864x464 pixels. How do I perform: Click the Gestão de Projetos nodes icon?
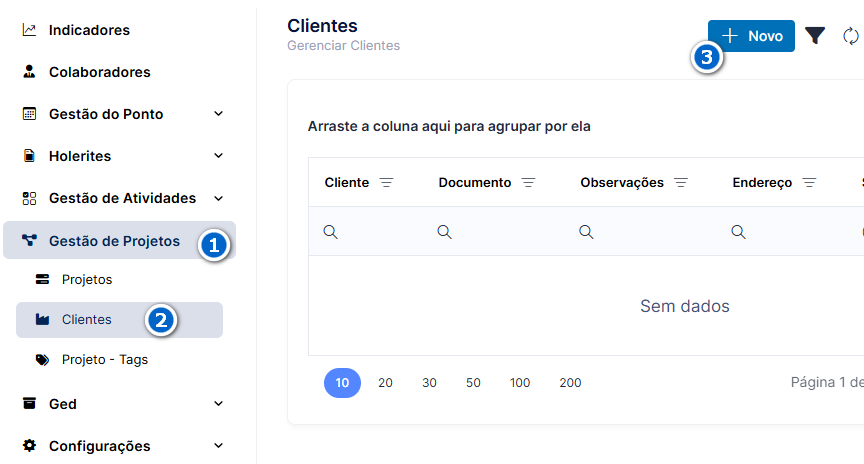point(29,240)
